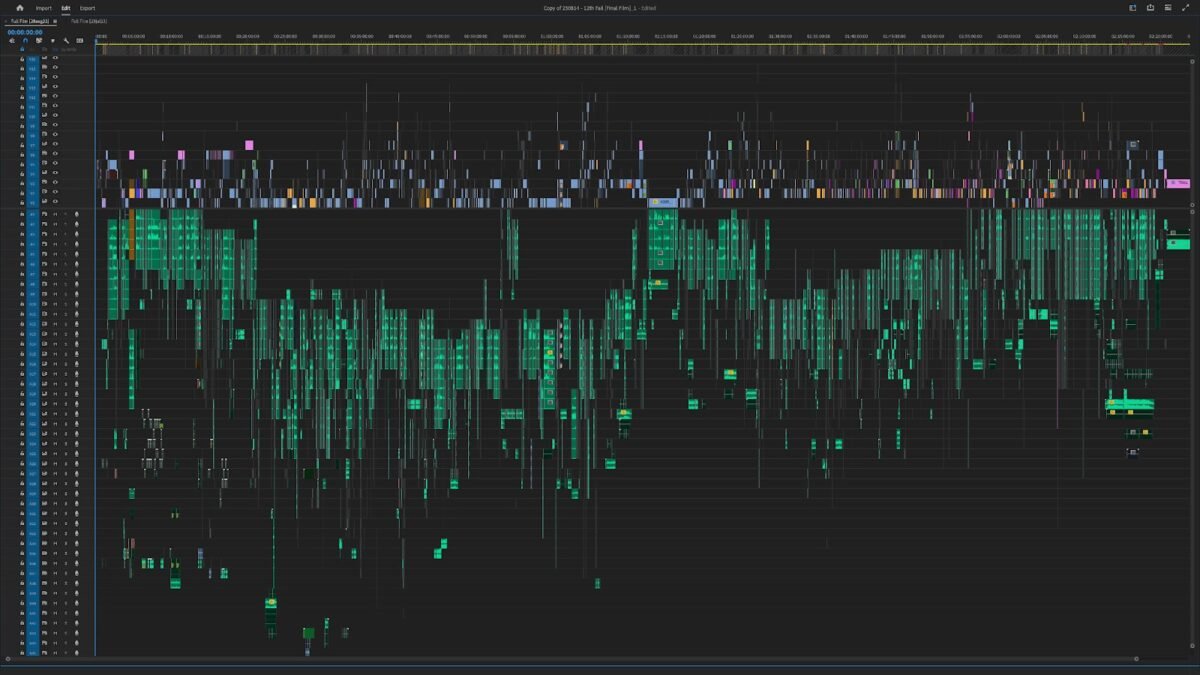1200x675 pixels.
Task: Click the playhead marker at the ruler start
Action: pos(96,43)
